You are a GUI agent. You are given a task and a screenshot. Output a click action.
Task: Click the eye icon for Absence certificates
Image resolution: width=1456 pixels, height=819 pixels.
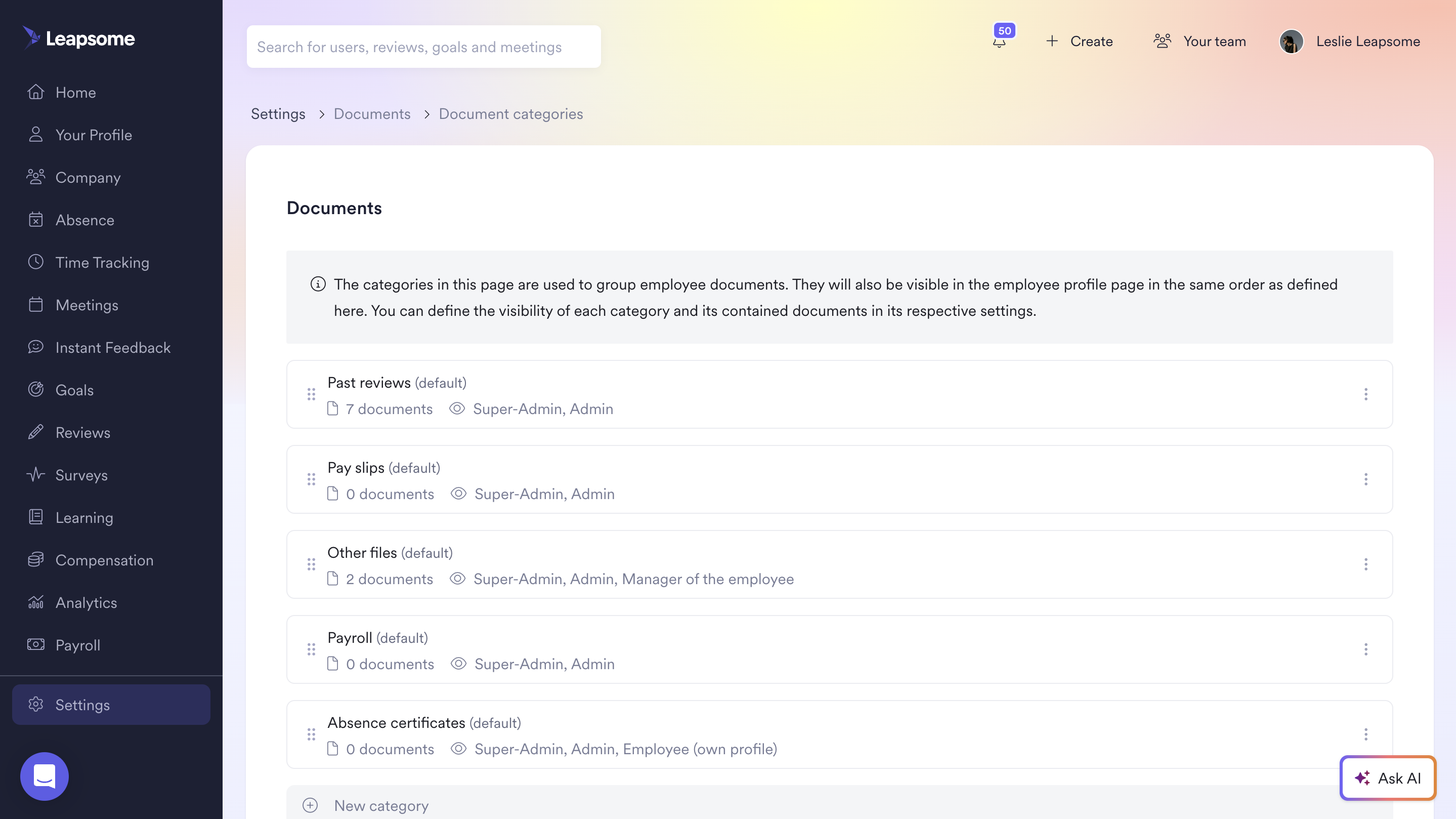pos(458,749)
